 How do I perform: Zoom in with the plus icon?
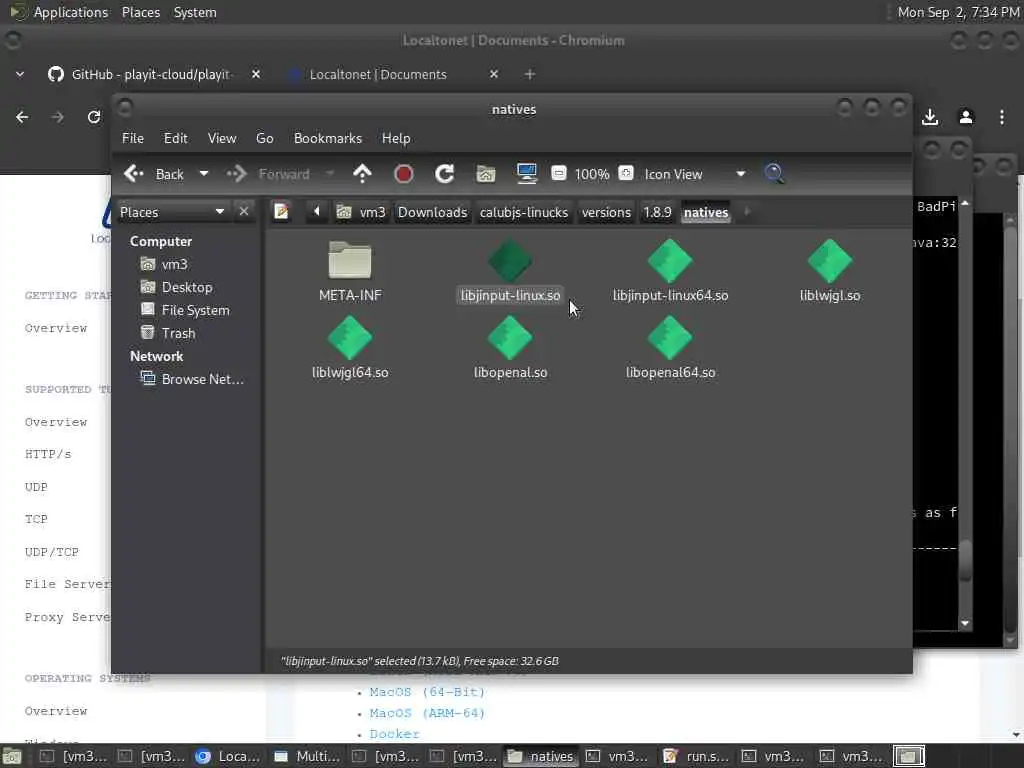[626, 173]
